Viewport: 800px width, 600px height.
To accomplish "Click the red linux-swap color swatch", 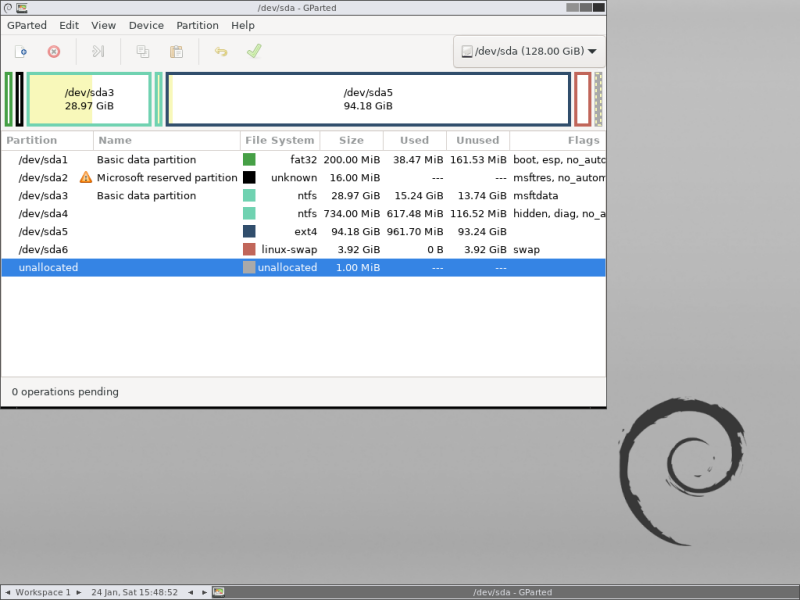I will coord(249,249).
